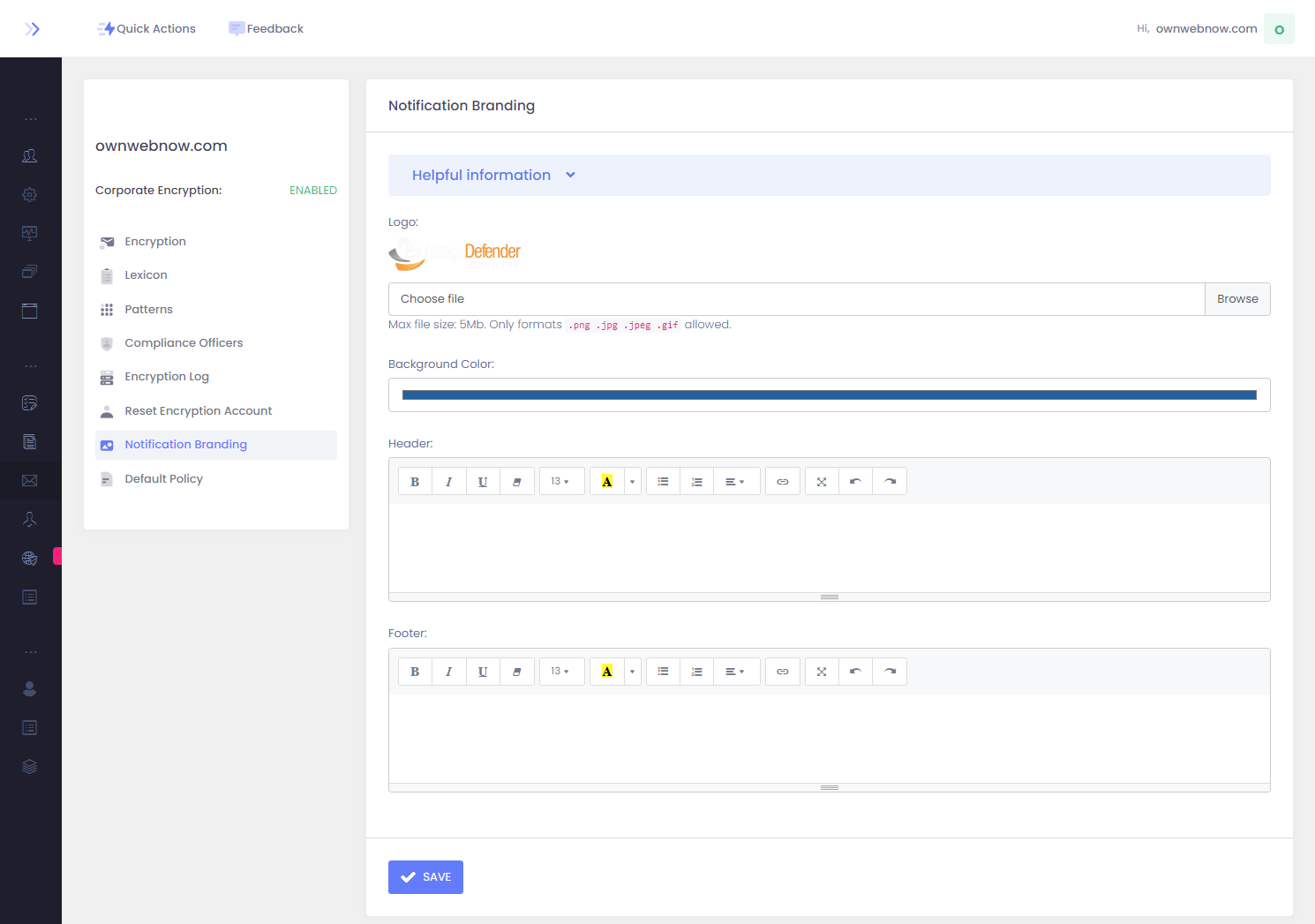The width and height of the screenshot is (1315, 924).
Task: Insert a link in the Header editor
Action: 783,482
